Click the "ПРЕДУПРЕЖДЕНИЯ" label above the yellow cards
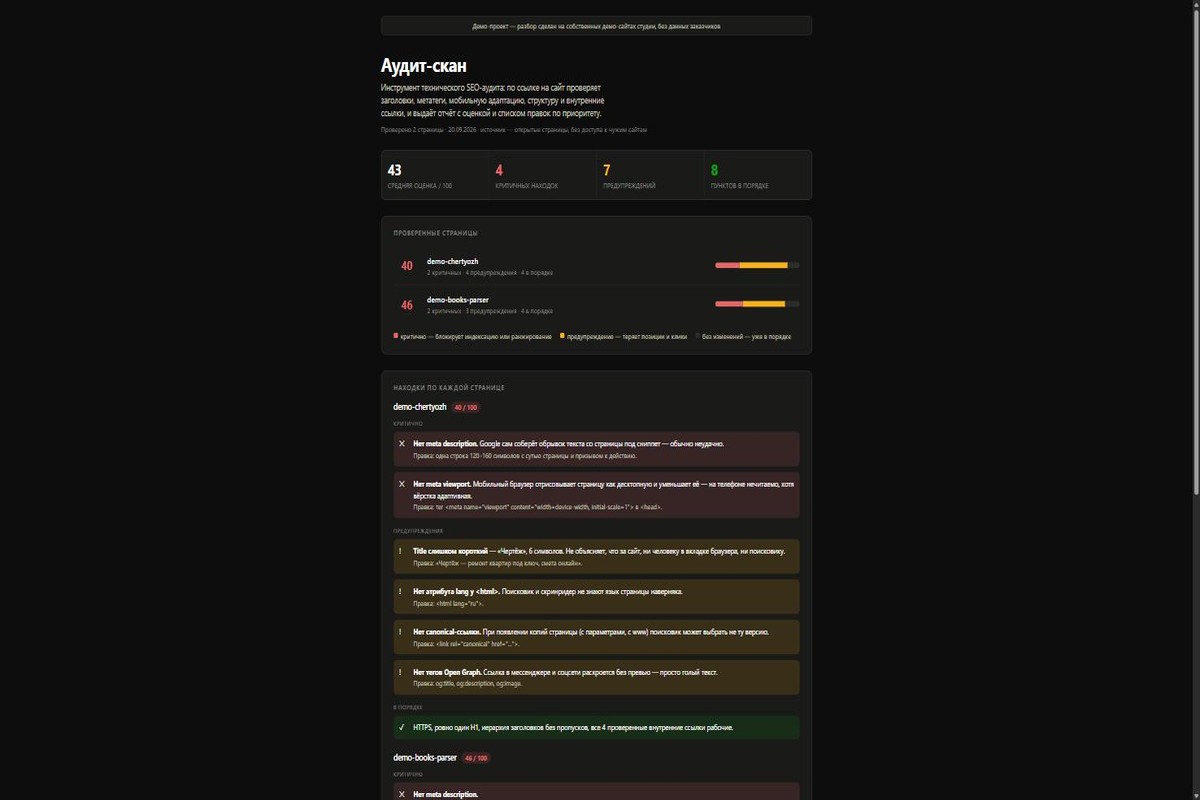Viewport: 1200px width, 800px height. pyautogui.click(x=418, y=531)
